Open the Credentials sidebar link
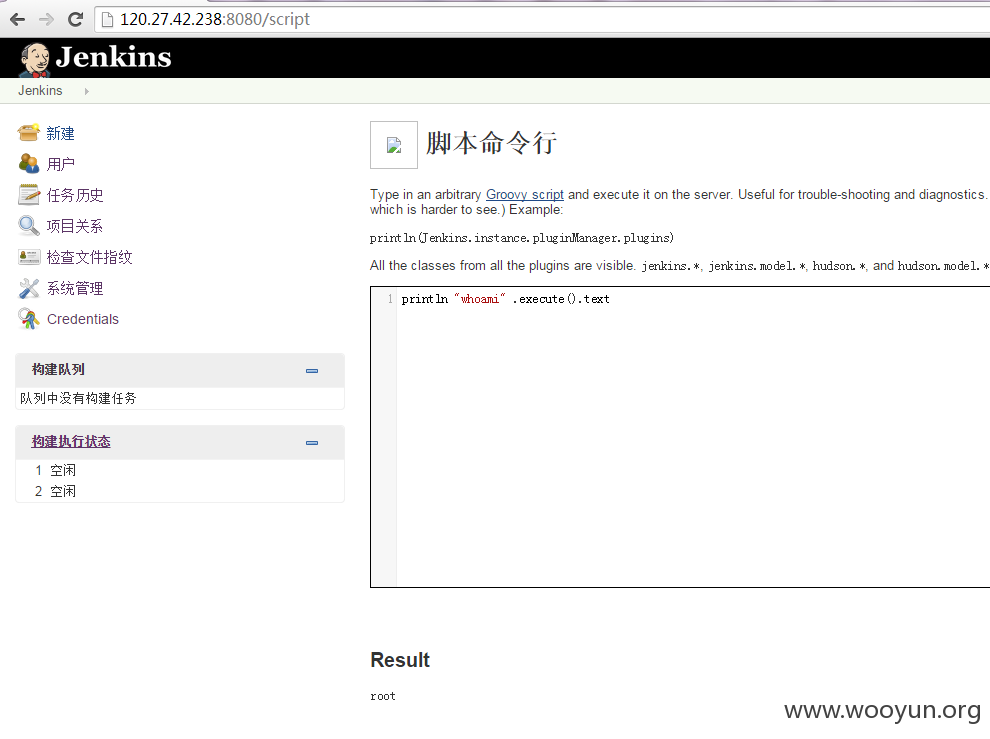This screenshot has height=739, width=990. click(83, 319)
